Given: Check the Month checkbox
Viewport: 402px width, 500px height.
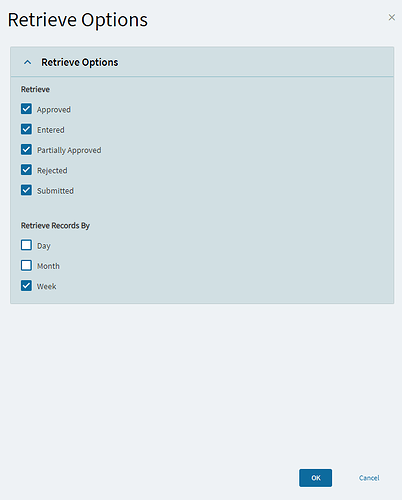Looking at the screenshot, I should point(26,265).
